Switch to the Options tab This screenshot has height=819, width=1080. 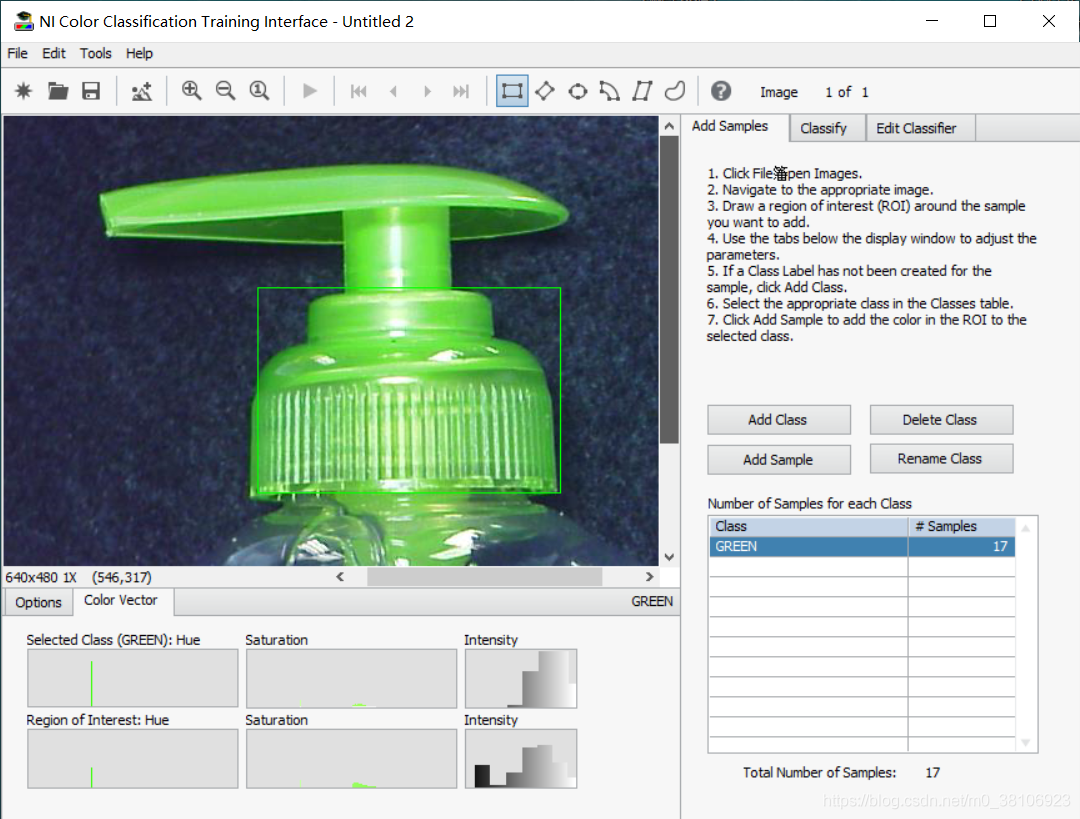[39, 602]
